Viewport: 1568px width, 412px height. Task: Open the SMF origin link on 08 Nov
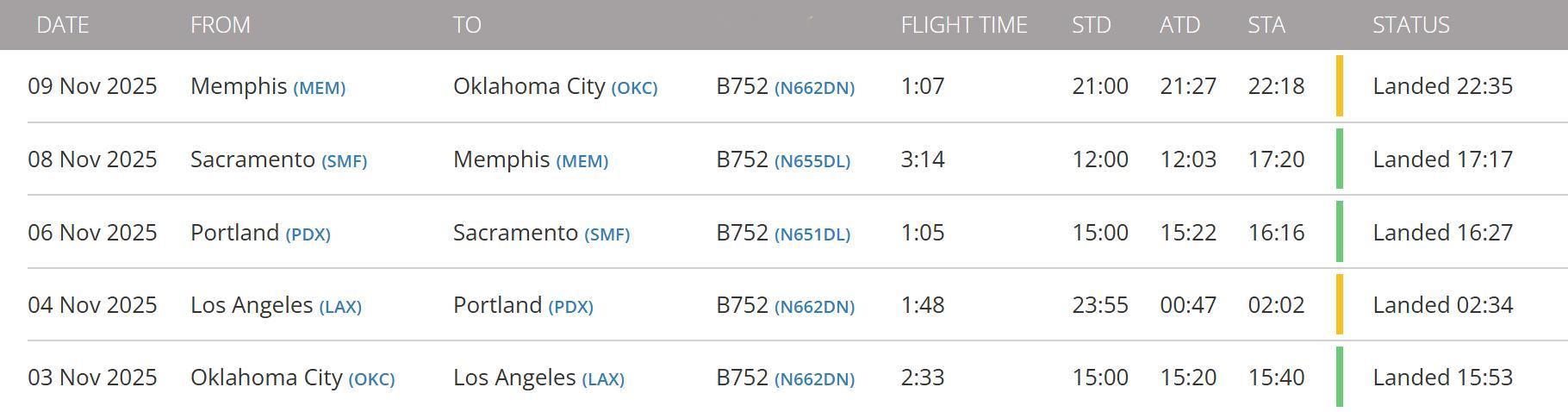[x=344, y=161]
